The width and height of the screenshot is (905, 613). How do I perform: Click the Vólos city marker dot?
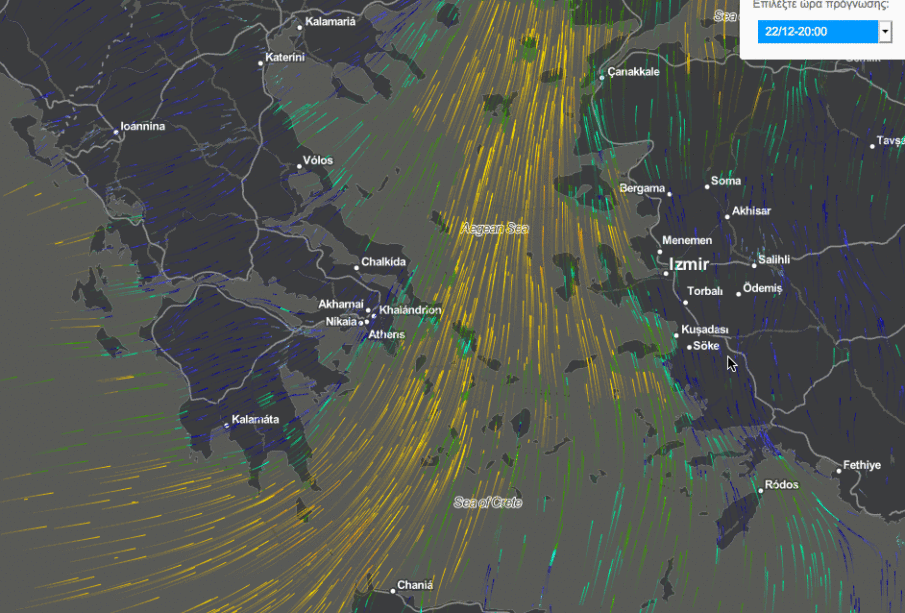301,166
